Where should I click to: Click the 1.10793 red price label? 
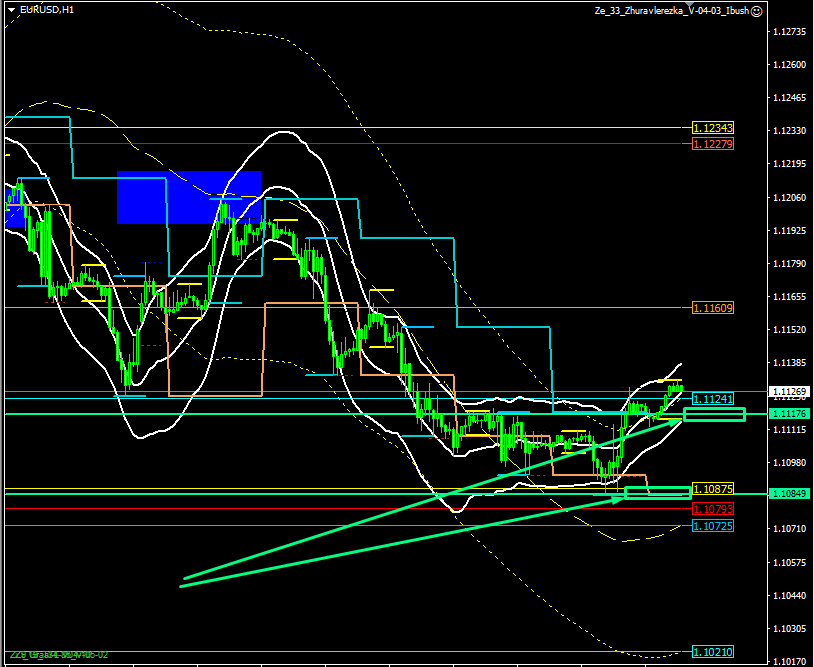coord(712,508)
